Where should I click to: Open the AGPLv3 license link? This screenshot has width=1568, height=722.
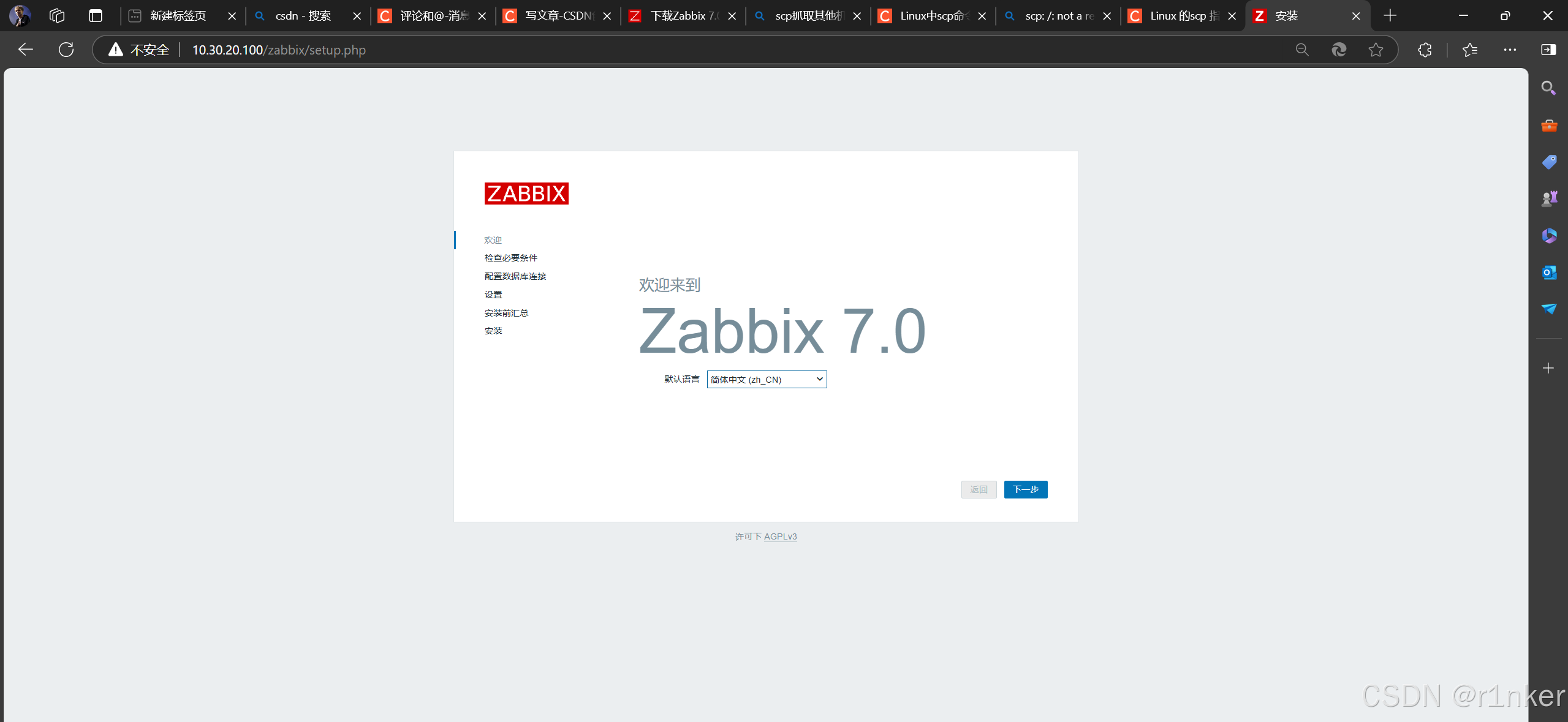pos(780,536)
